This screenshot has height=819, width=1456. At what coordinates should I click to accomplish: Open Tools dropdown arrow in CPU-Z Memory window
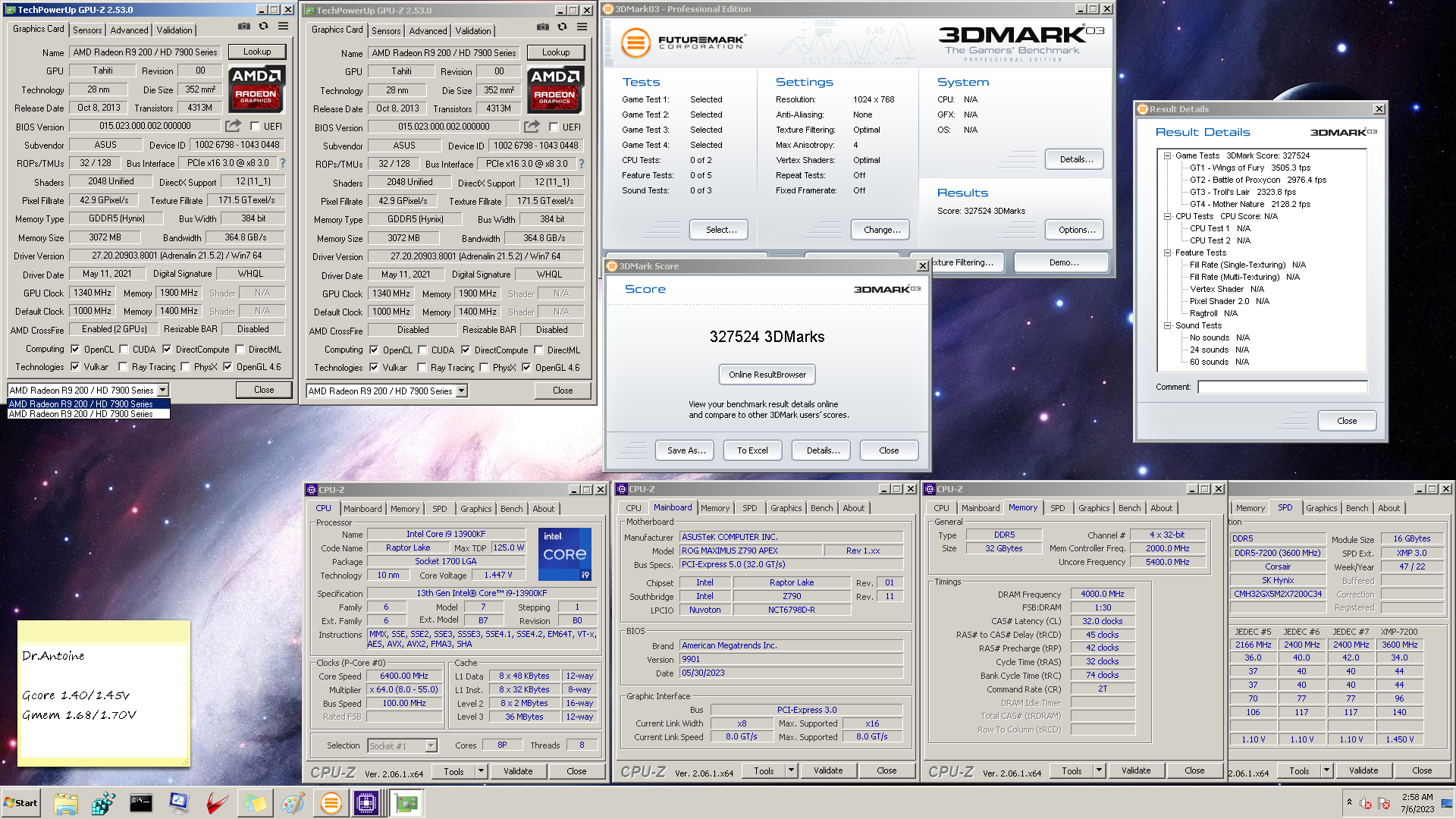tap(1099, 770)
